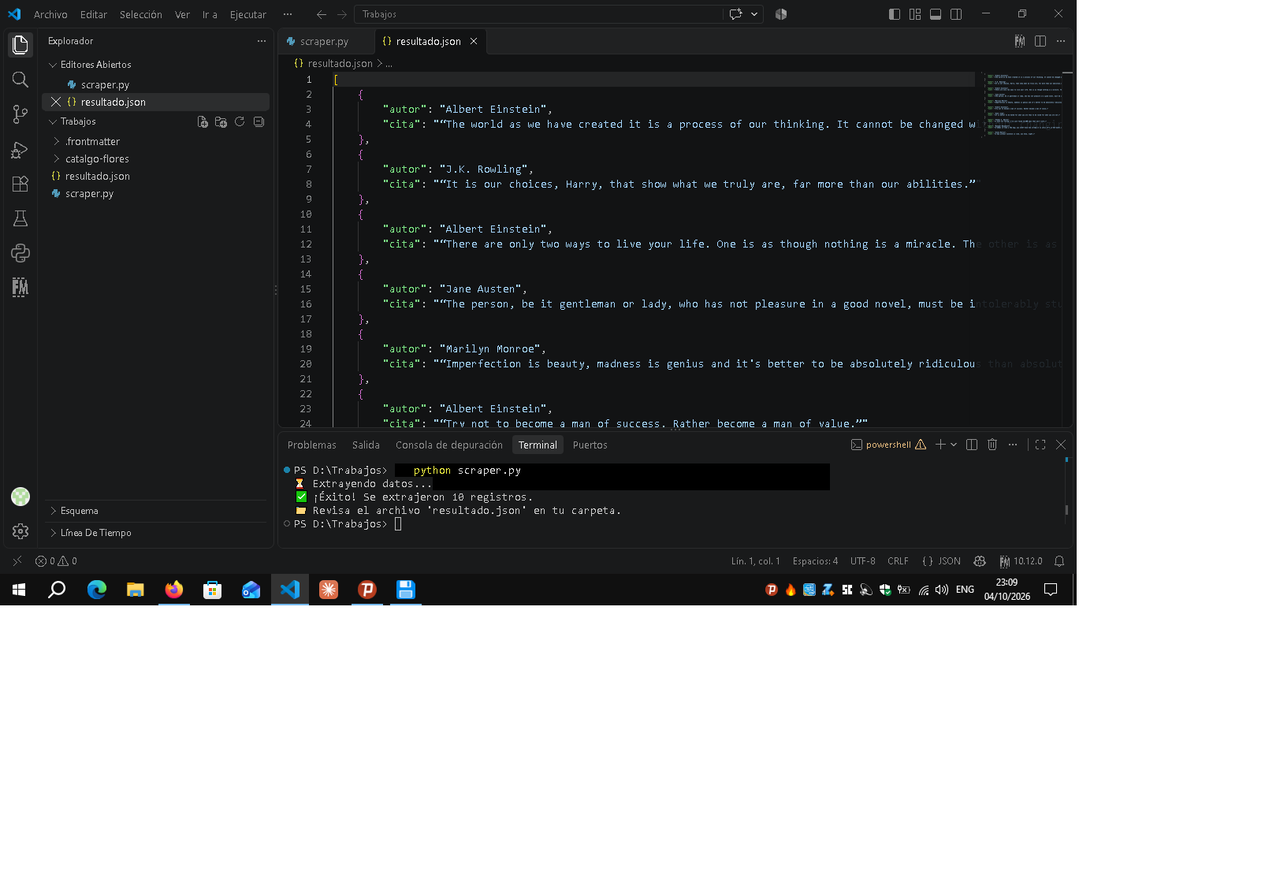Open the Testing flask view
Viewport: 1280px width, 886px height.
click(x=20, y=218)
